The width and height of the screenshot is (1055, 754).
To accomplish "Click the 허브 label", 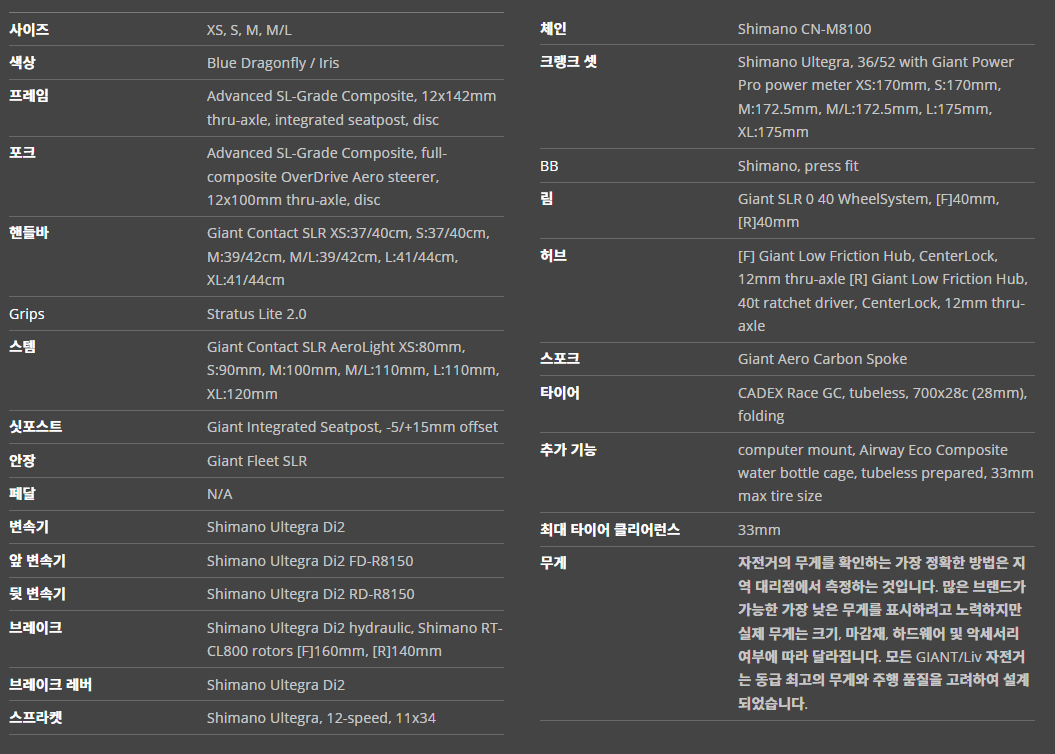I will point(553,256).
